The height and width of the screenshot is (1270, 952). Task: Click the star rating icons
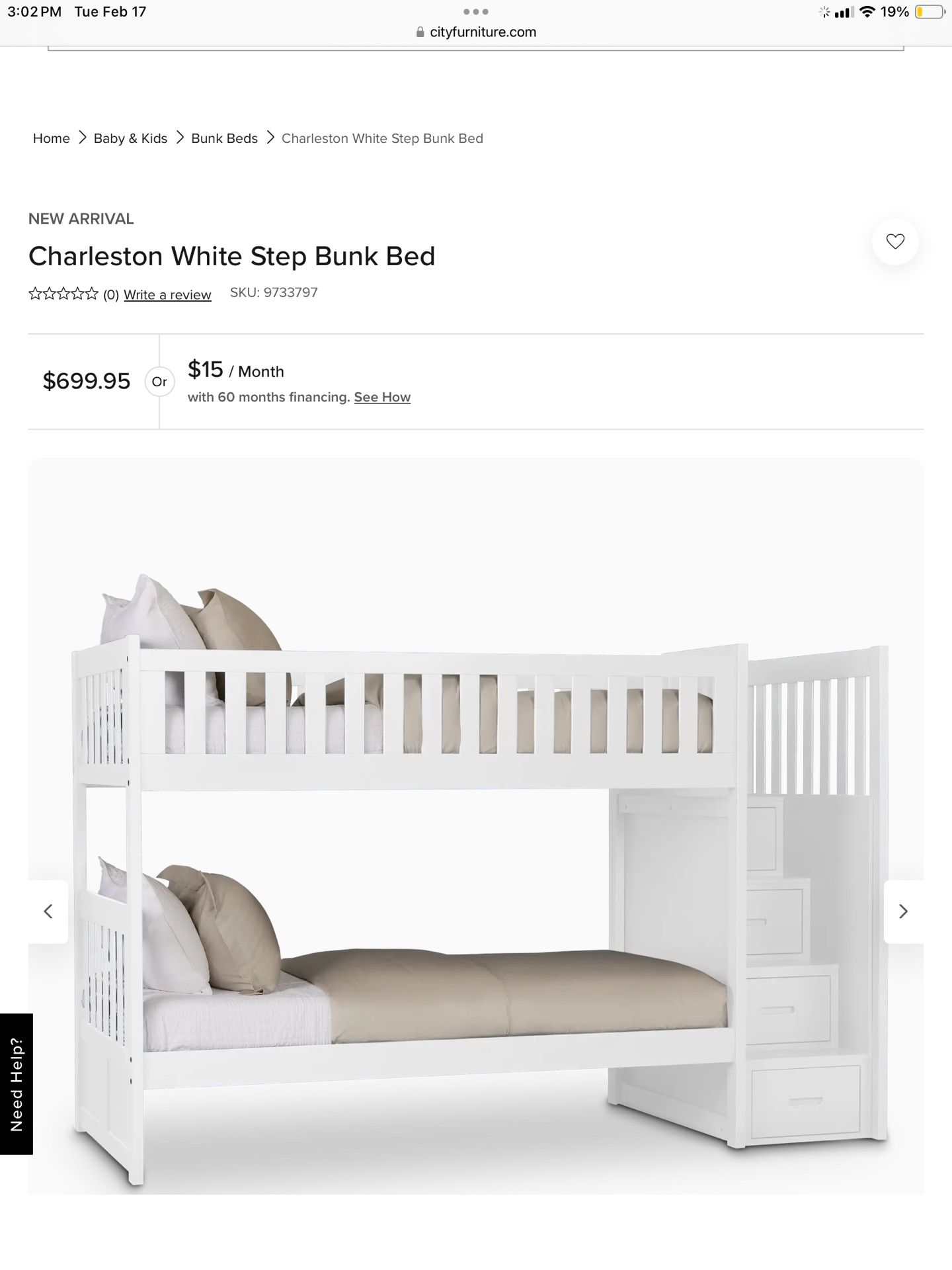pyautogui.click(x=63, y=294)
